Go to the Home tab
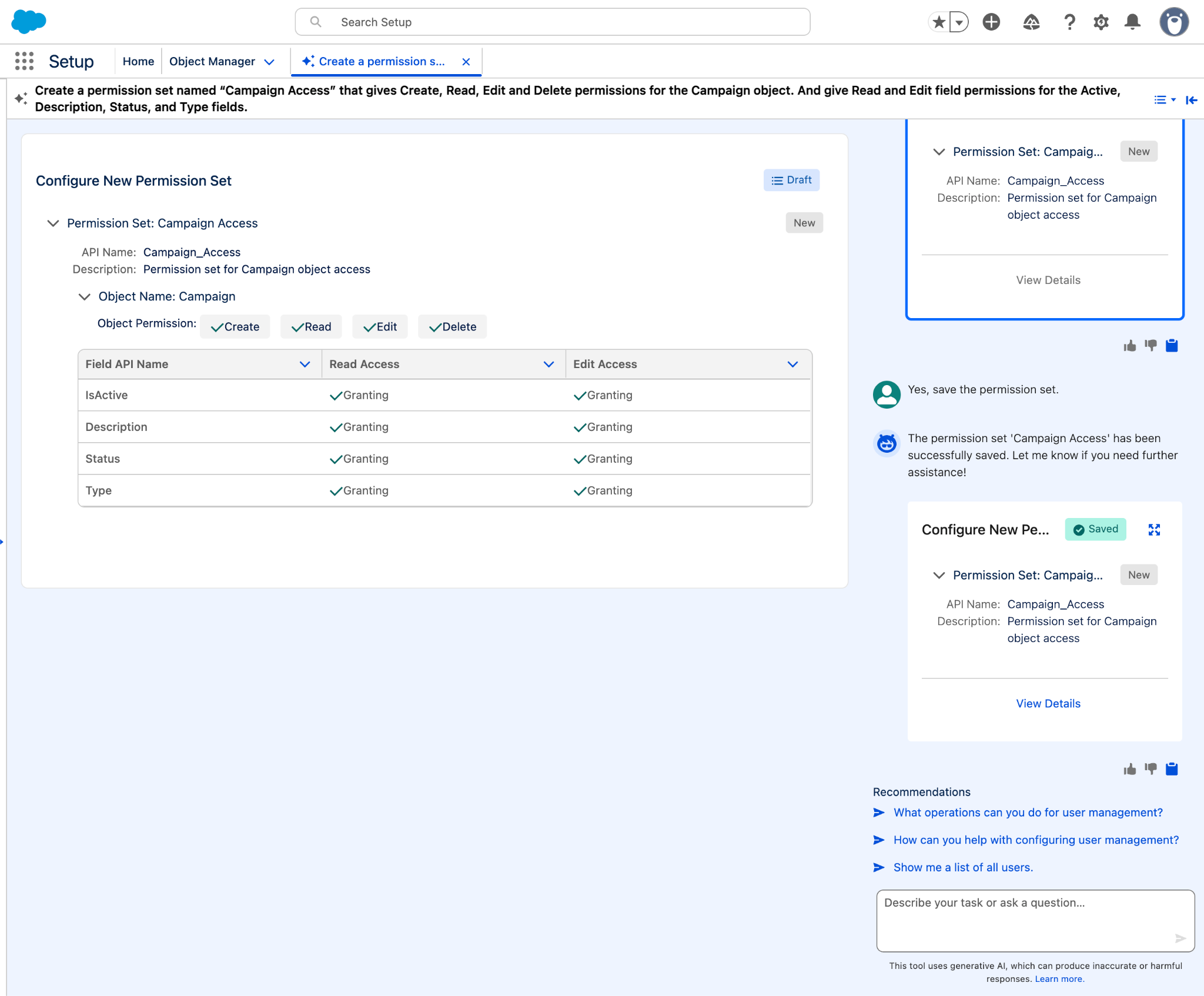 coord(138,61)
